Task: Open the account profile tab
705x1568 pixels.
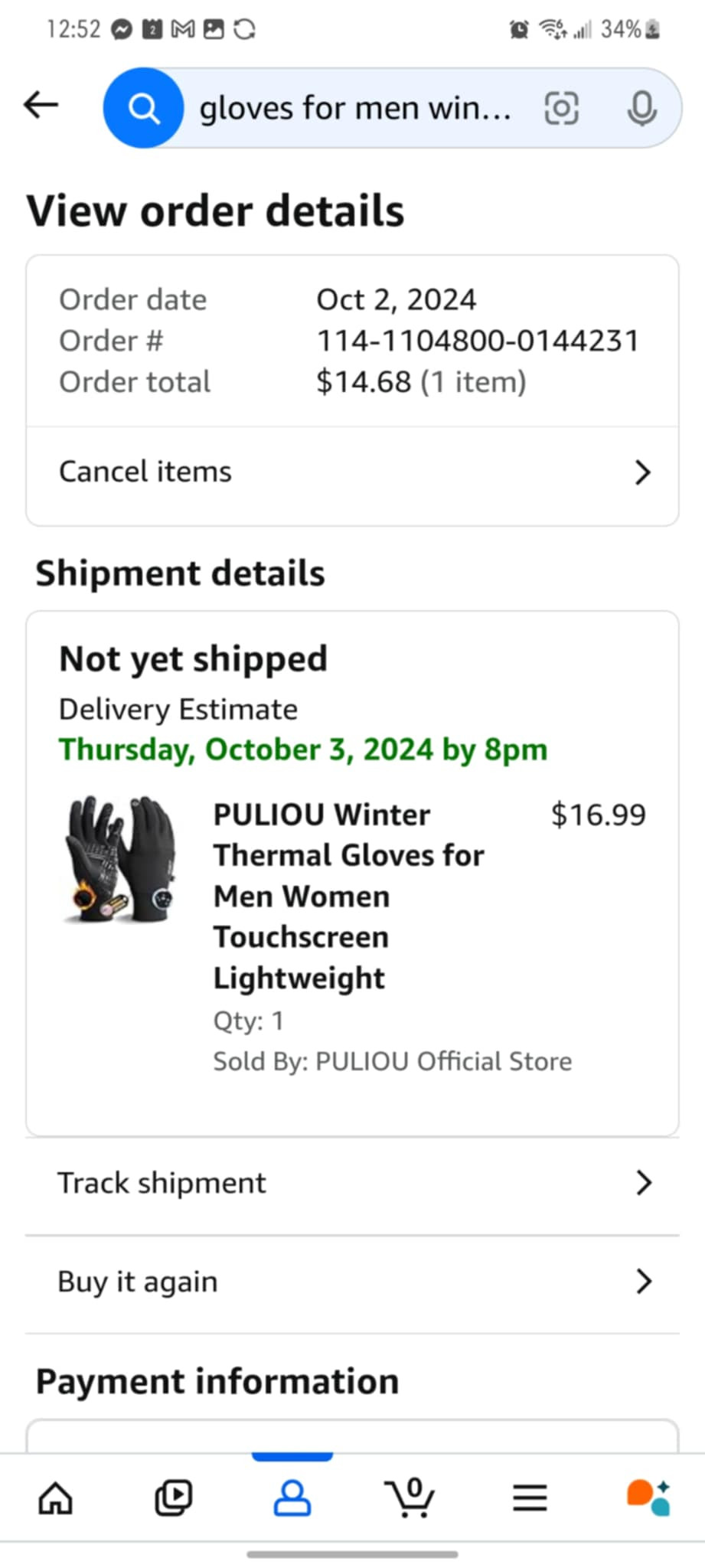Action: click(x=292, y=1498)
